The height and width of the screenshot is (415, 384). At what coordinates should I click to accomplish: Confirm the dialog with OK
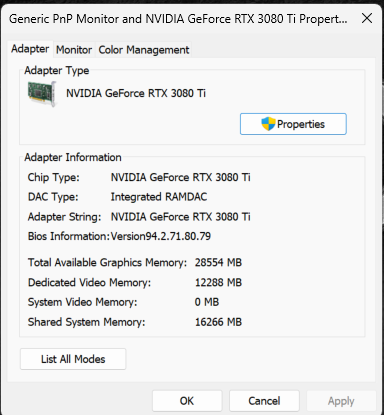tap(187, 401)
